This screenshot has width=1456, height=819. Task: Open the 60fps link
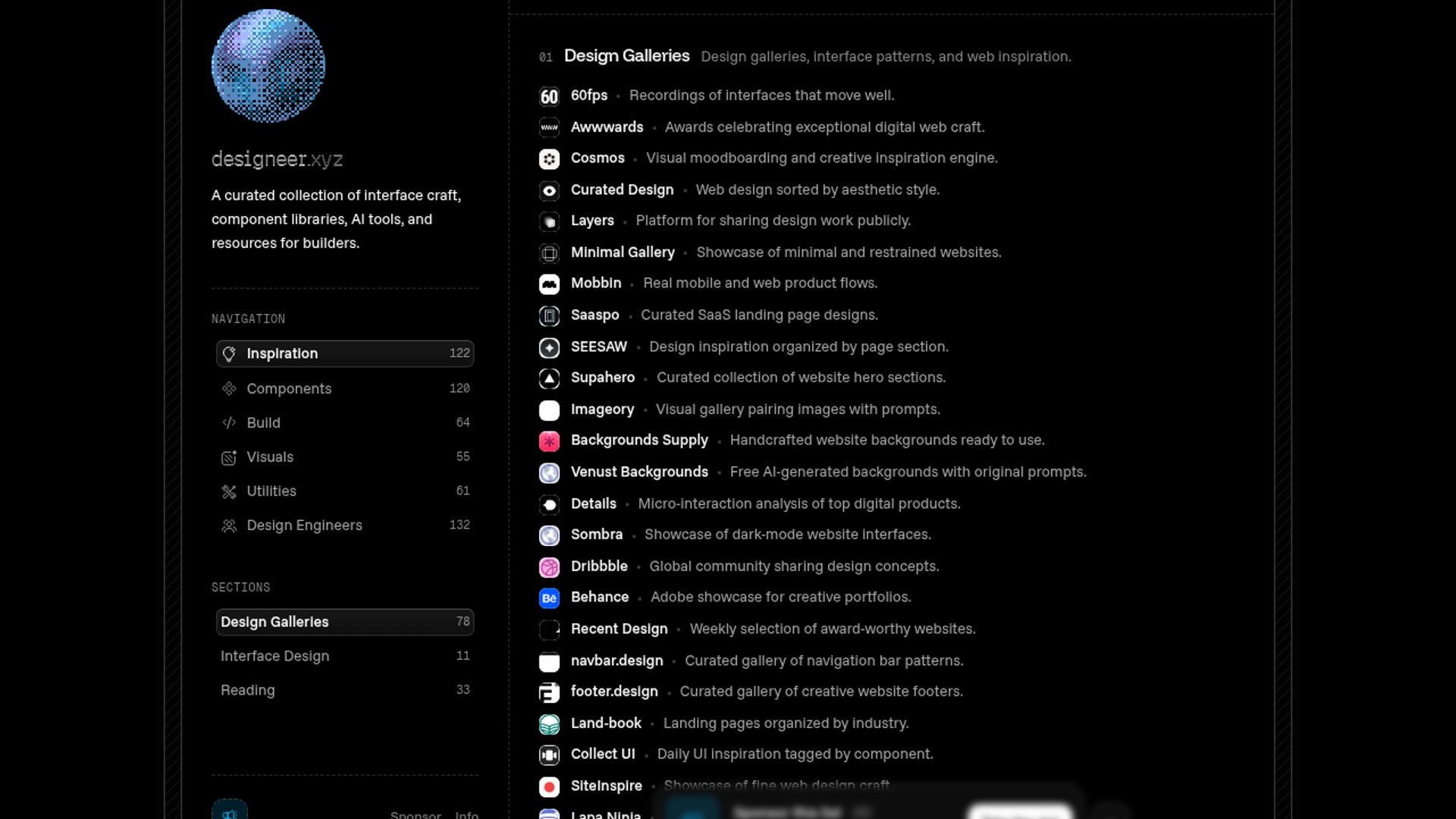[589, 96]
